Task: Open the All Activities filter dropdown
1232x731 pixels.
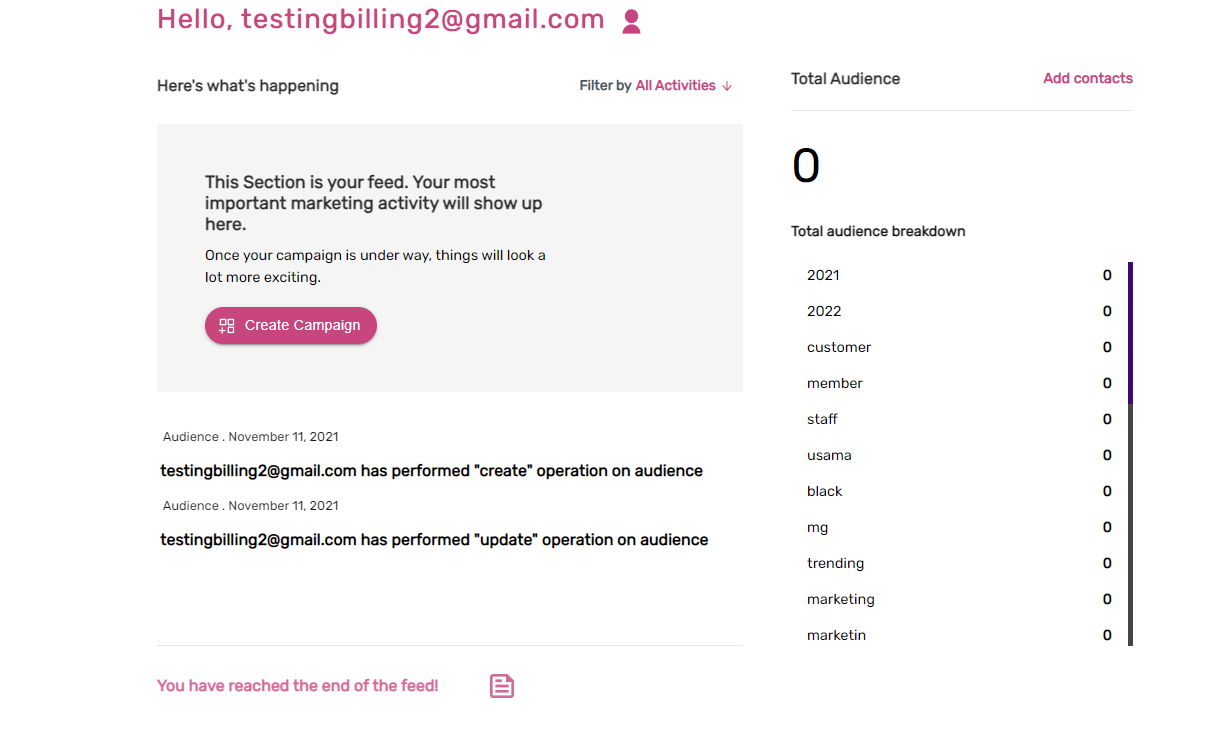Action: click(676, 86)
